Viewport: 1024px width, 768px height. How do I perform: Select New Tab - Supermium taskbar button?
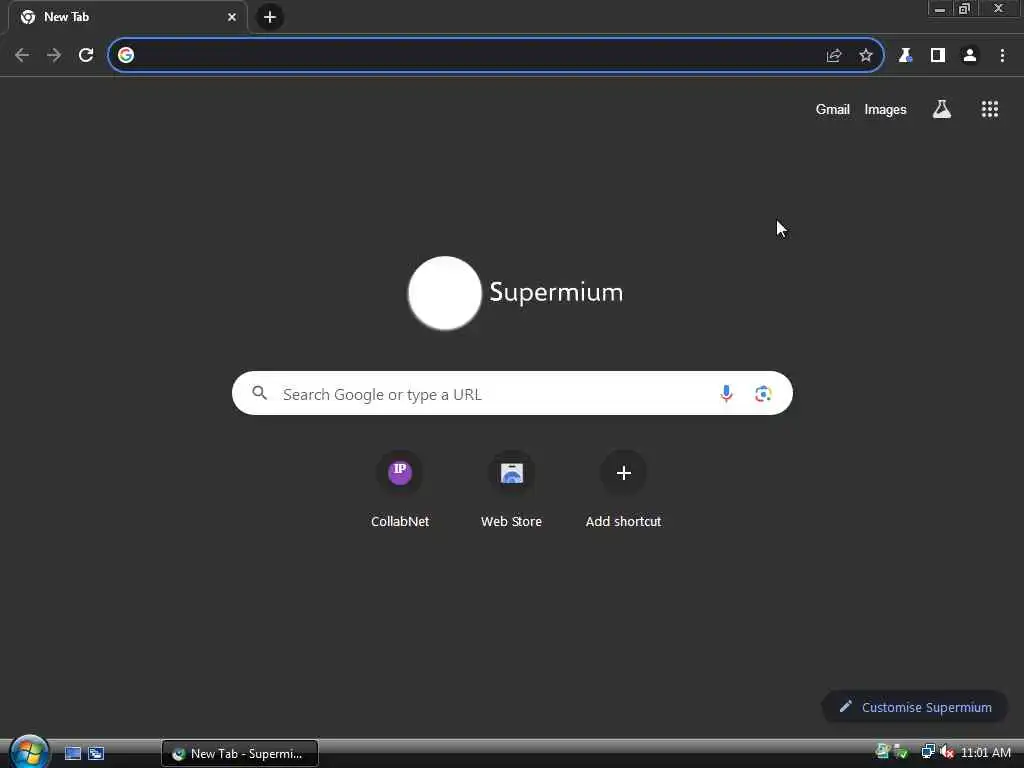240,753
